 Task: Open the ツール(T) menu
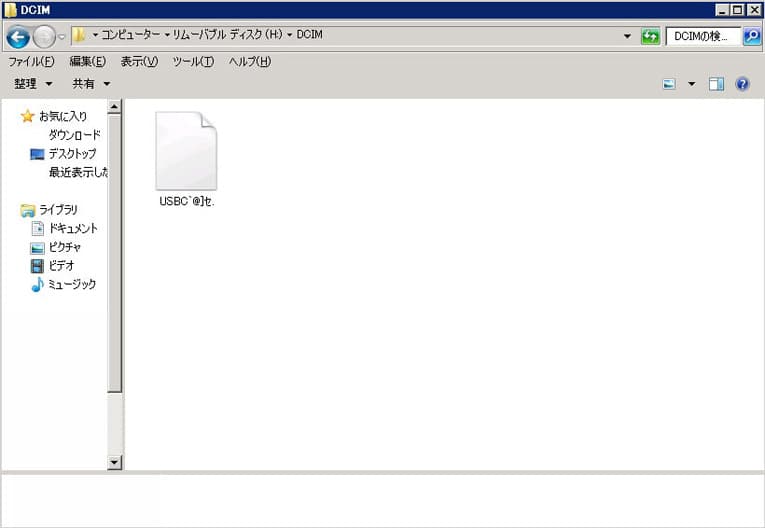[193, 62]
